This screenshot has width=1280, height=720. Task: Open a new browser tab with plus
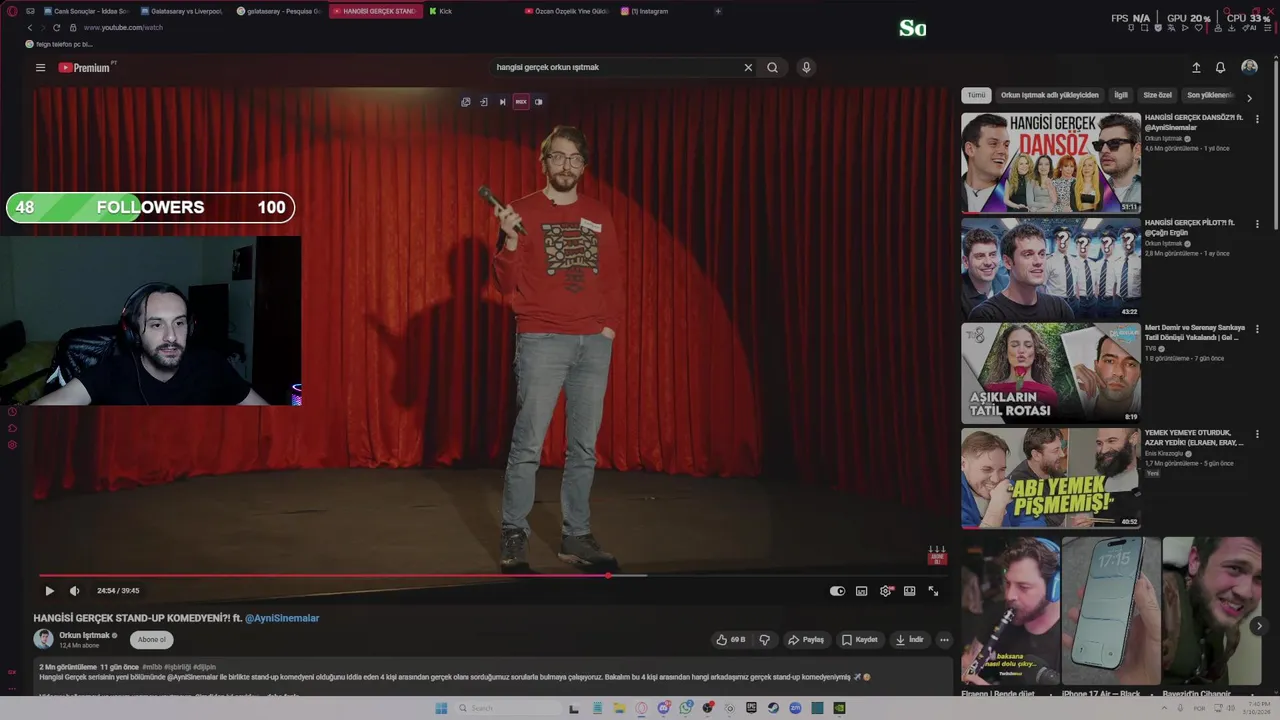(718, 11)
